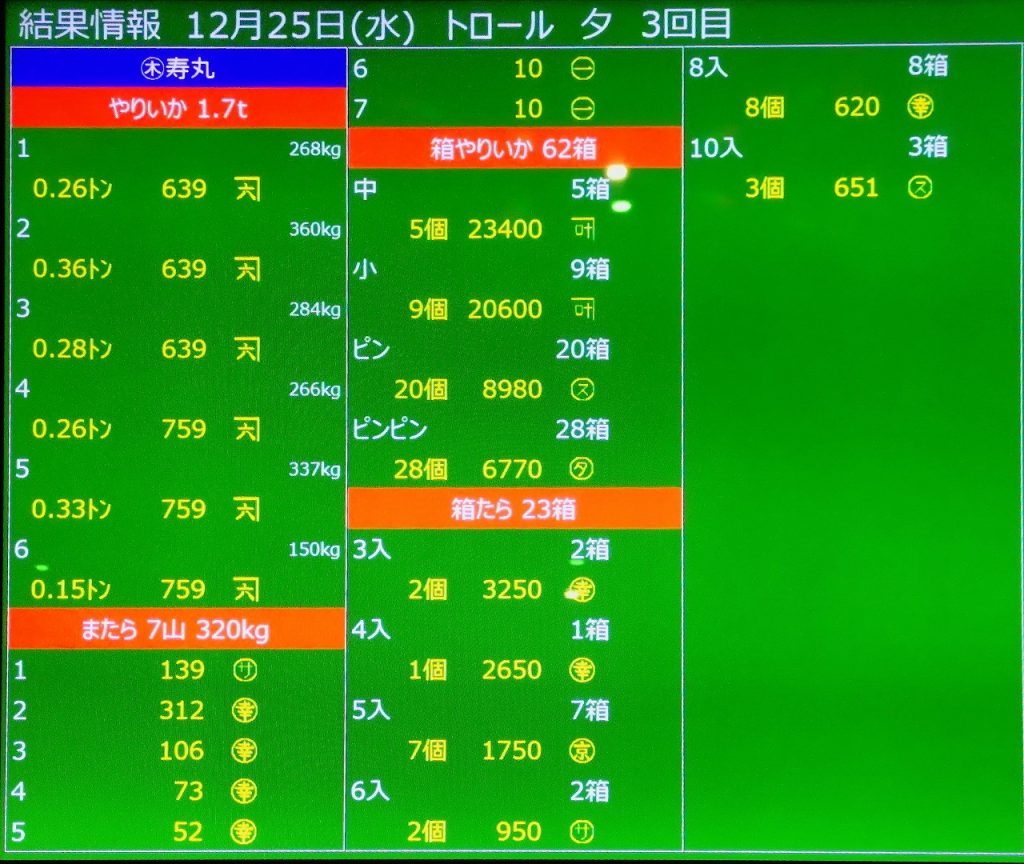Select the circled 京 buyer mark beside 1750
The width and height of the screenshot is (1024, 864).
point(581,750)
